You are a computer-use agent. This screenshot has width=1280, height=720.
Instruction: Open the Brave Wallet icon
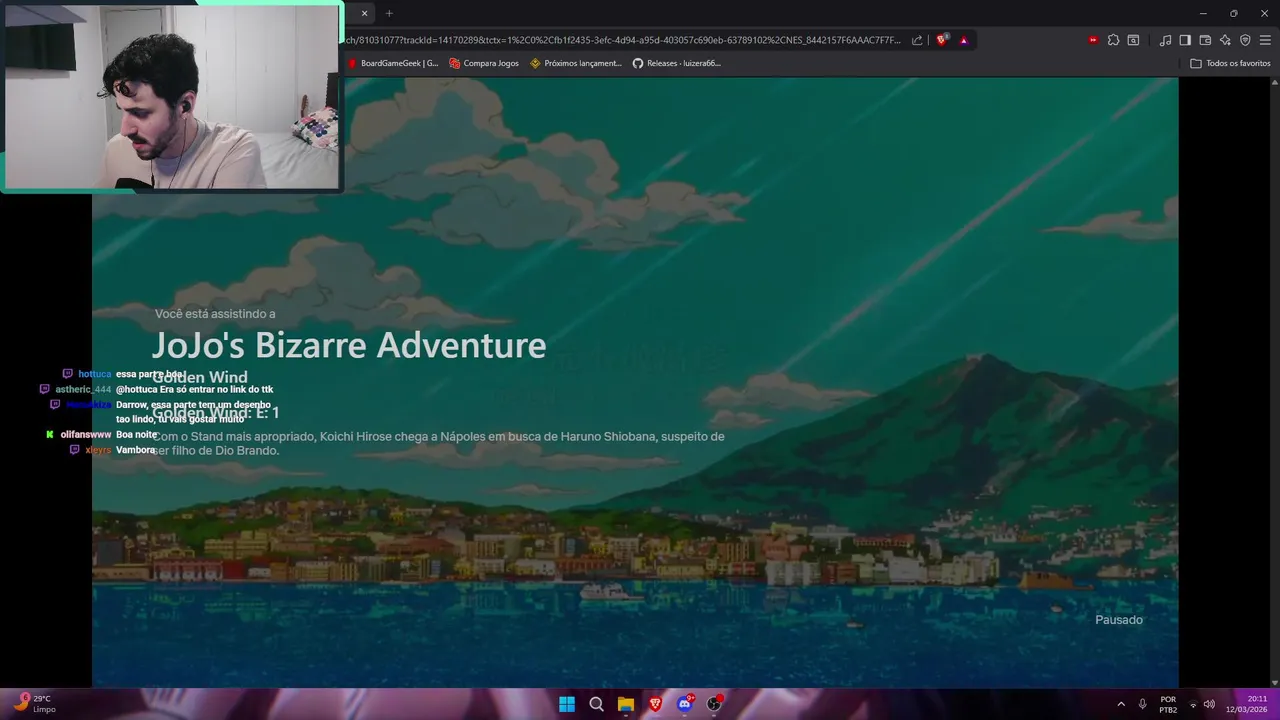tap(1205, 40)
